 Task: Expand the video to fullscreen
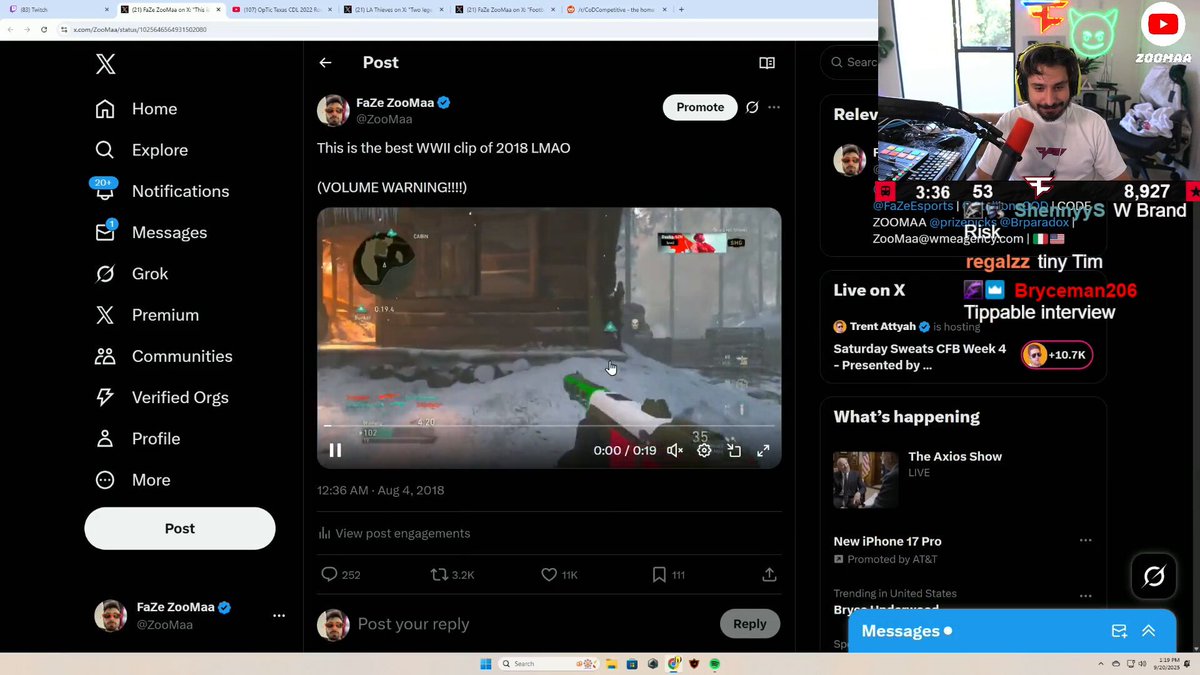[763, 451]
